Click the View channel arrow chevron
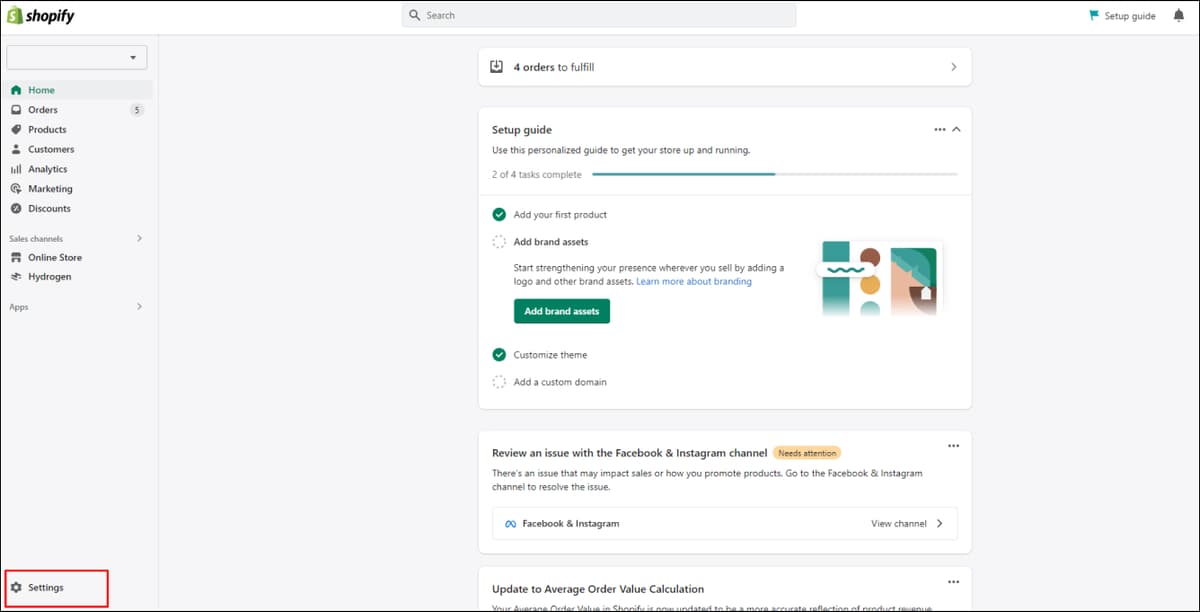Screen dimensions: 1200x612 (939, 524)
